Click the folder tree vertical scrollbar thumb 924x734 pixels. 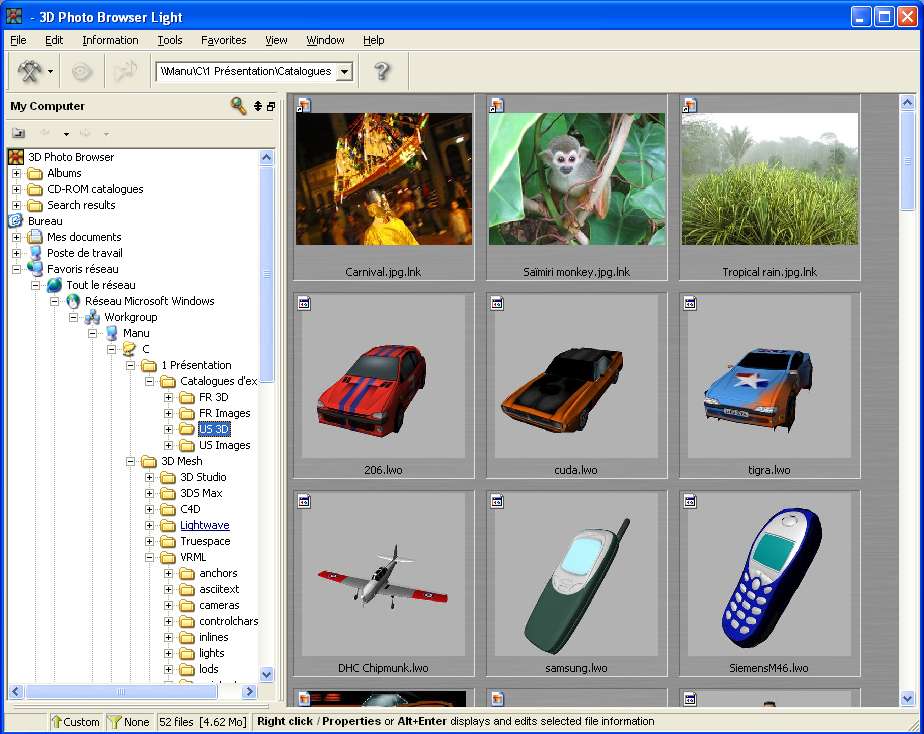(266, 273)
